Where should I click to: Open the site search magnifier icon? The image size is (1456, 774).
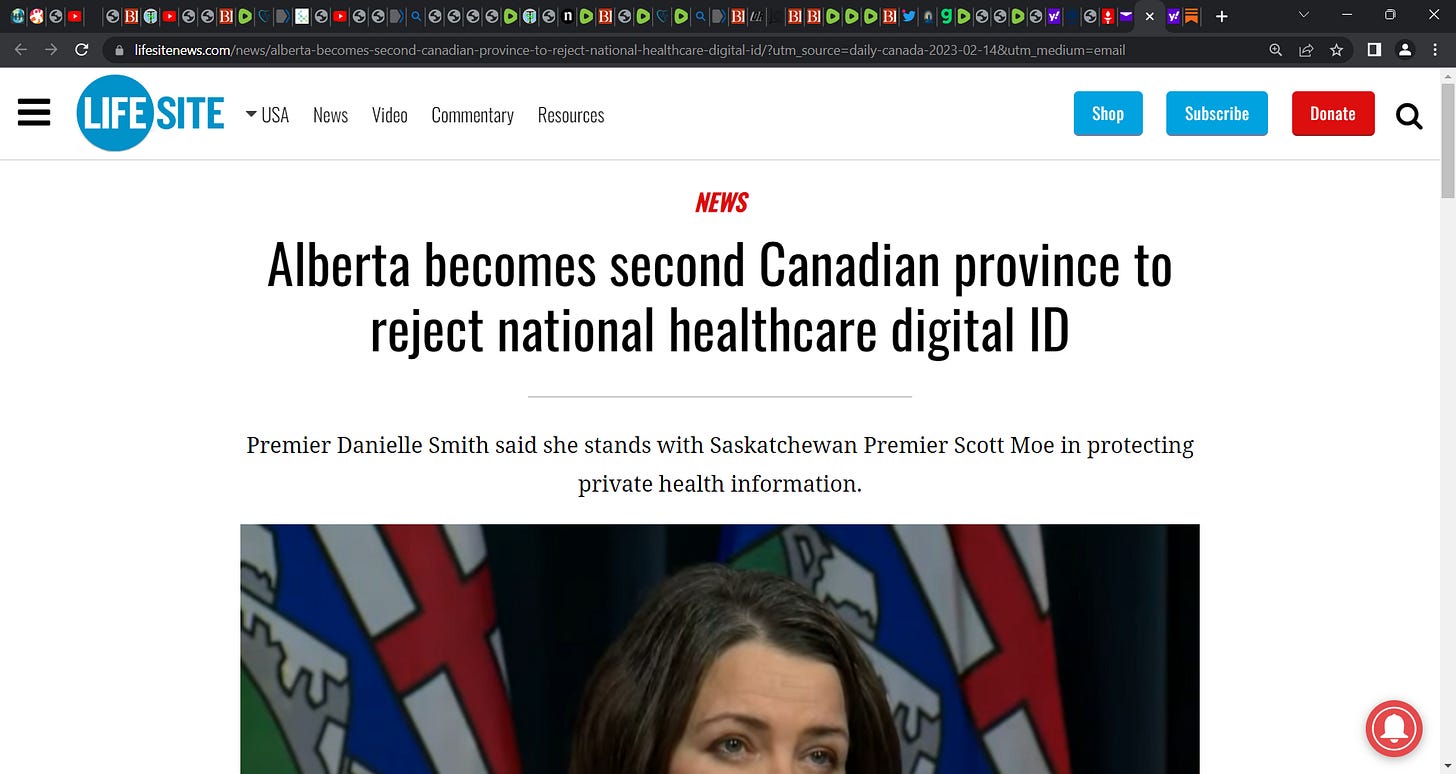tap(1409, 117)
